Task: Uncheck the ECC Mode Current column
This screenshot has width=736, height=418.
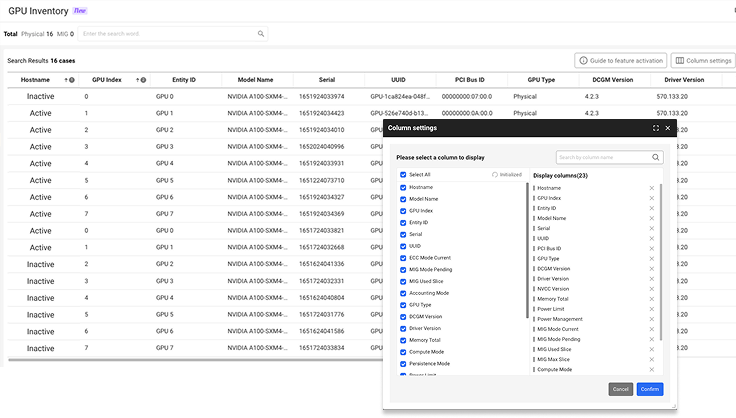Action: 403,258
